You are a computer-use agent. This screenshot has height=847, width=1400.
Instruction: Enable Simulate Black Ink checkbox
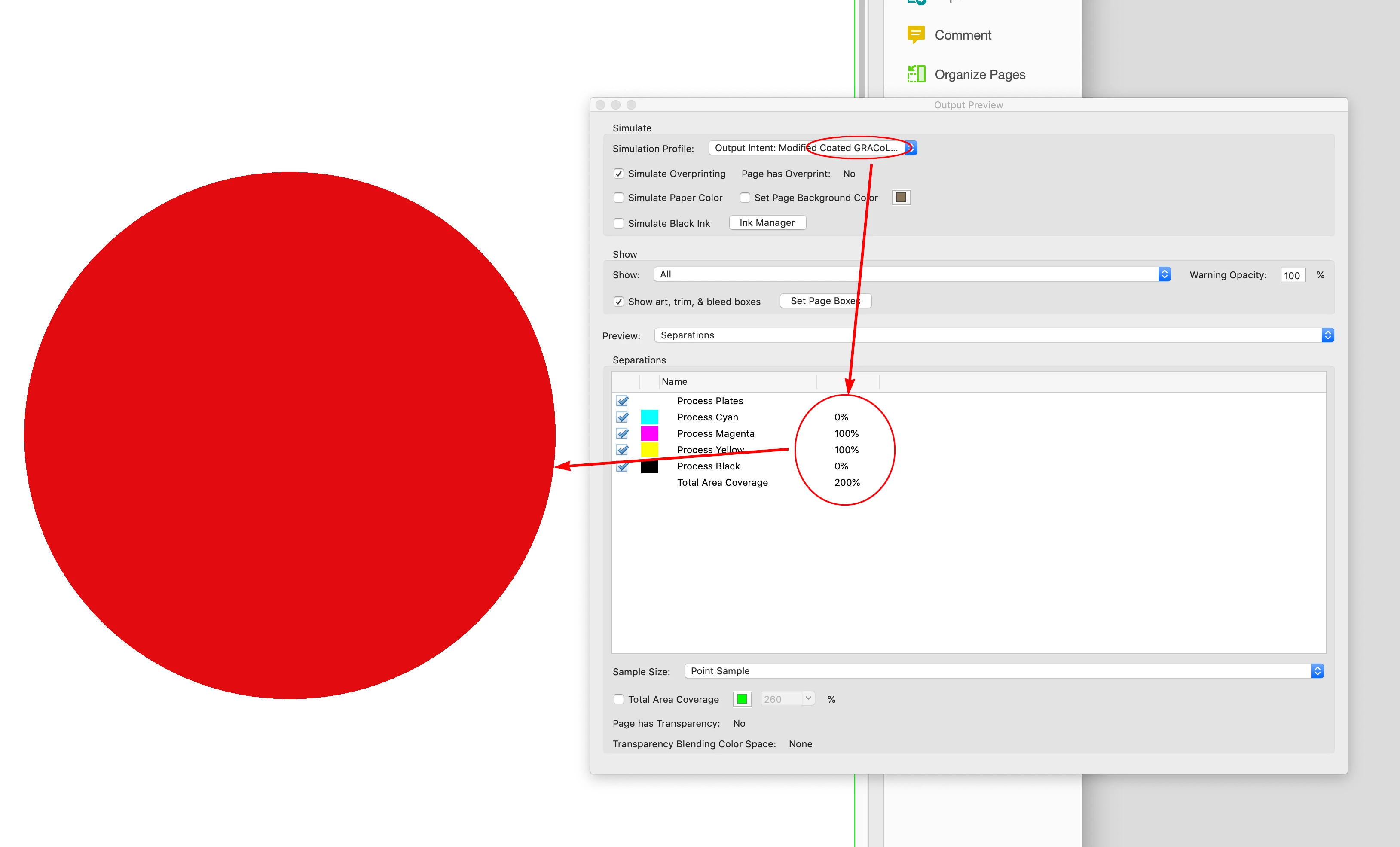tap(619, 223)
